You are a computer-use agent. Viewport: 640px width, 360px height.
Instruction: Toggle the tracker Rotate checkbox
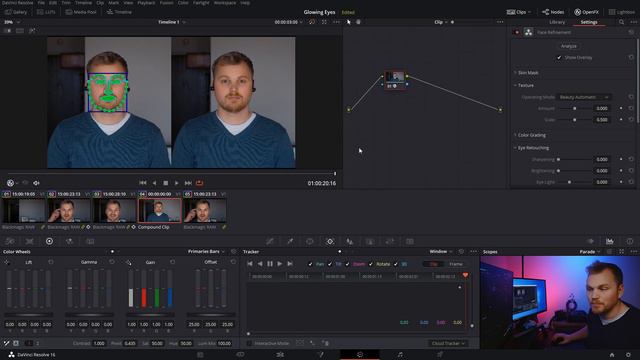(371, 264)
